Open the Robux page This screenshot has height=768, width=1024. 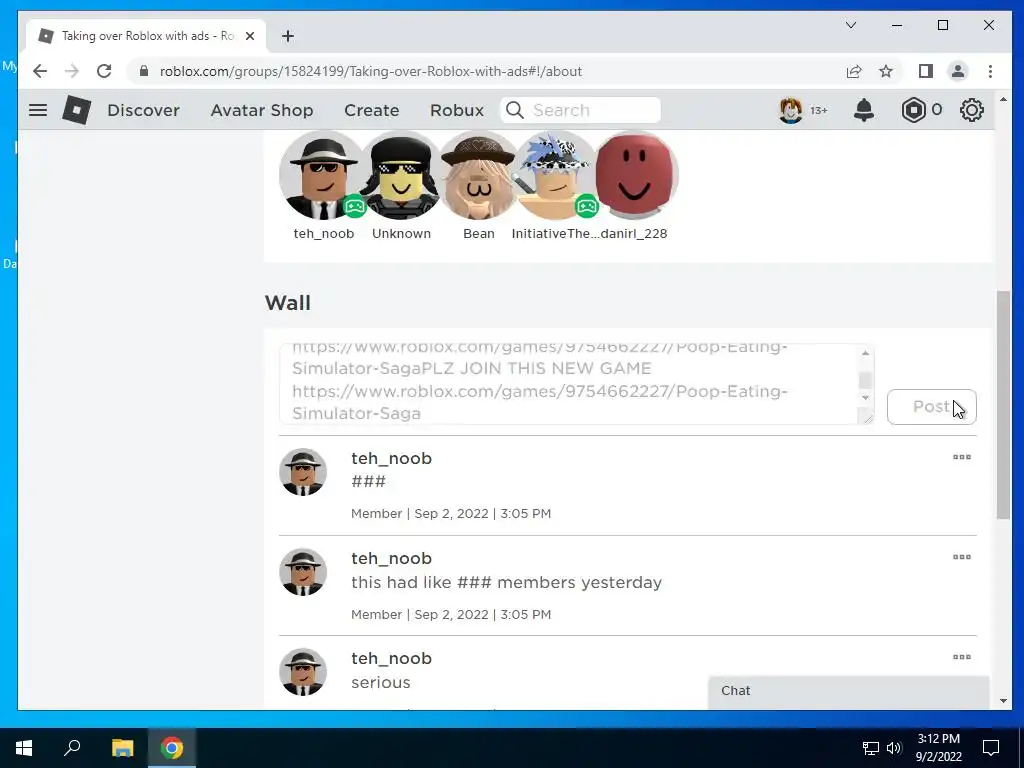[456, 110]
